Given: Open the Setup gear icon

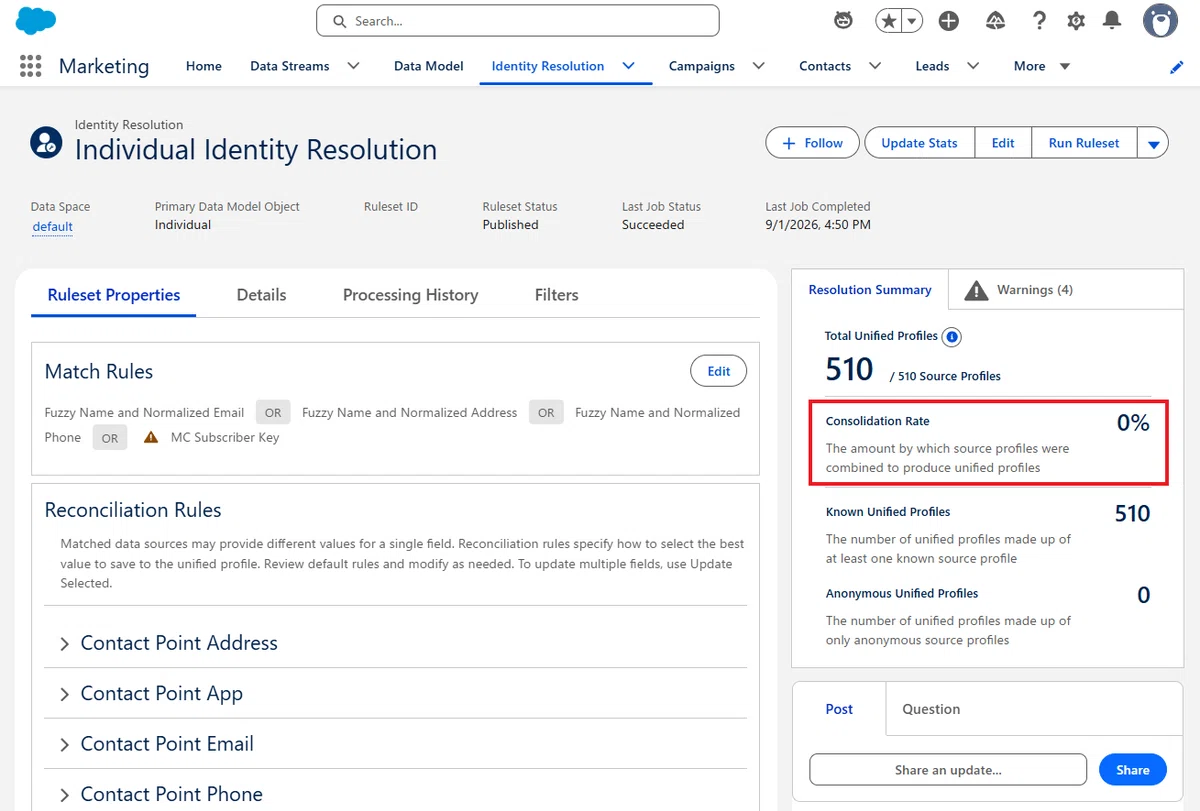Looking at the screenshot, I should tap(1076, 21).
